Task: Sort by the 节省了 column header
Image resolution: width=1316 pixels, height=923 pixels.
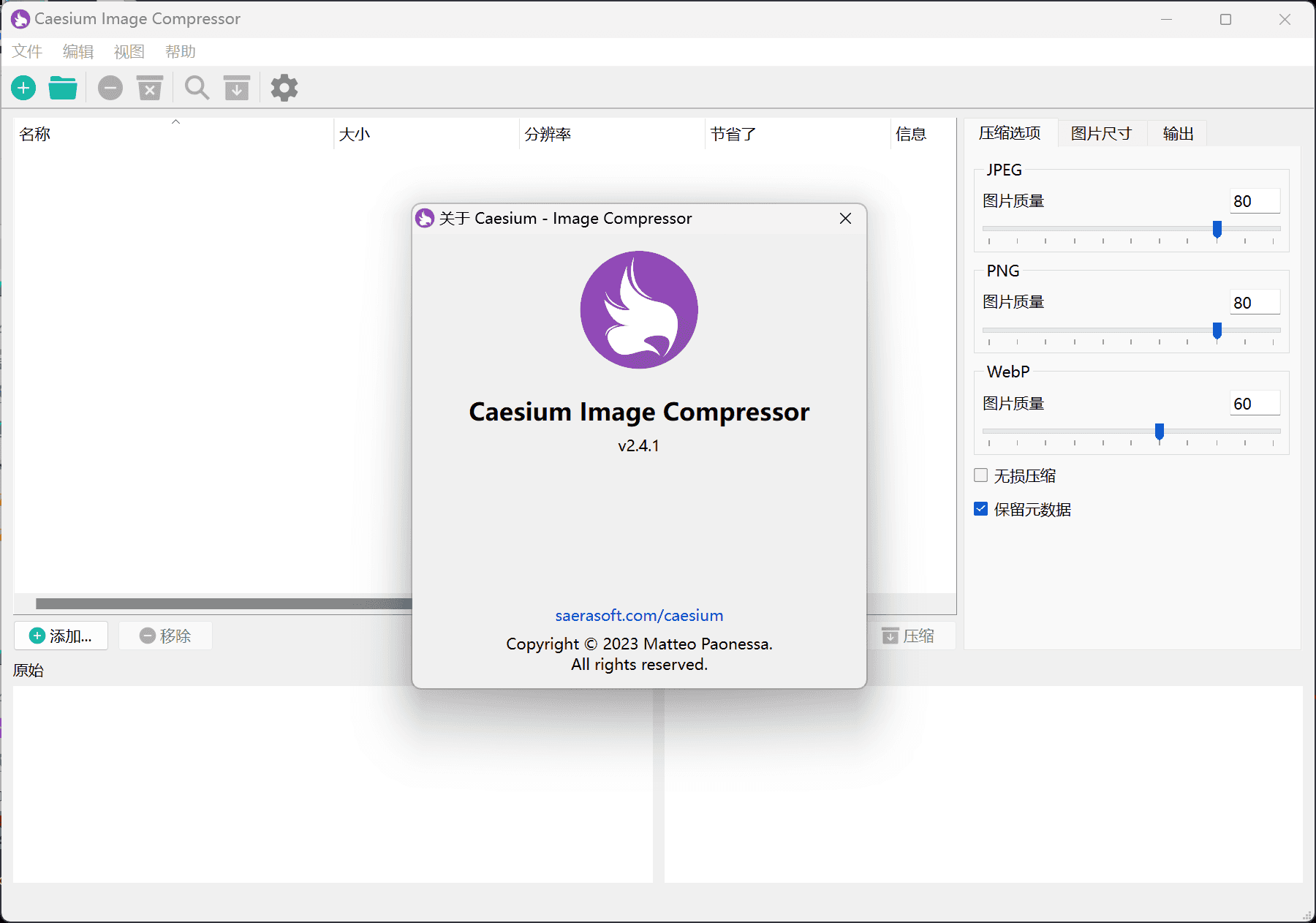Action: [x=798, y=134]
